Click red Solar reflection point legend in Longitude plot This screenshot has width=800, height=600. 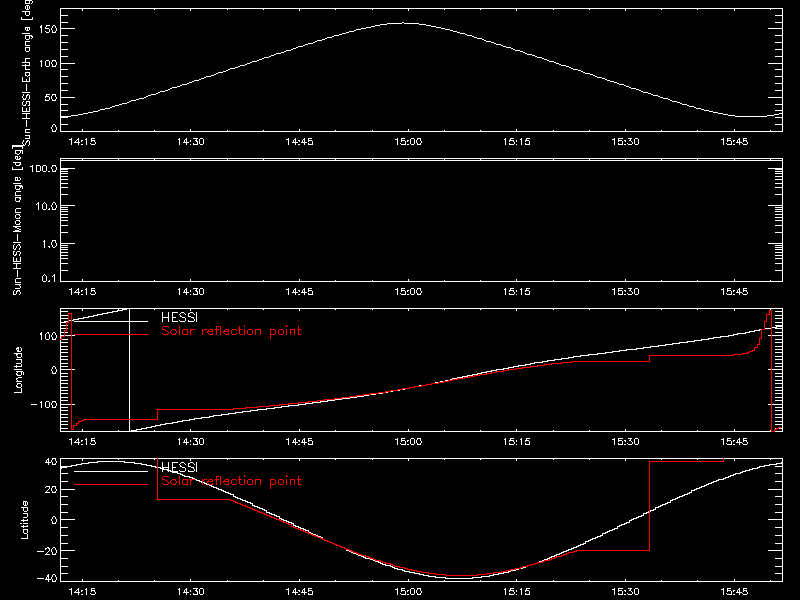click(x=231, y=331)
